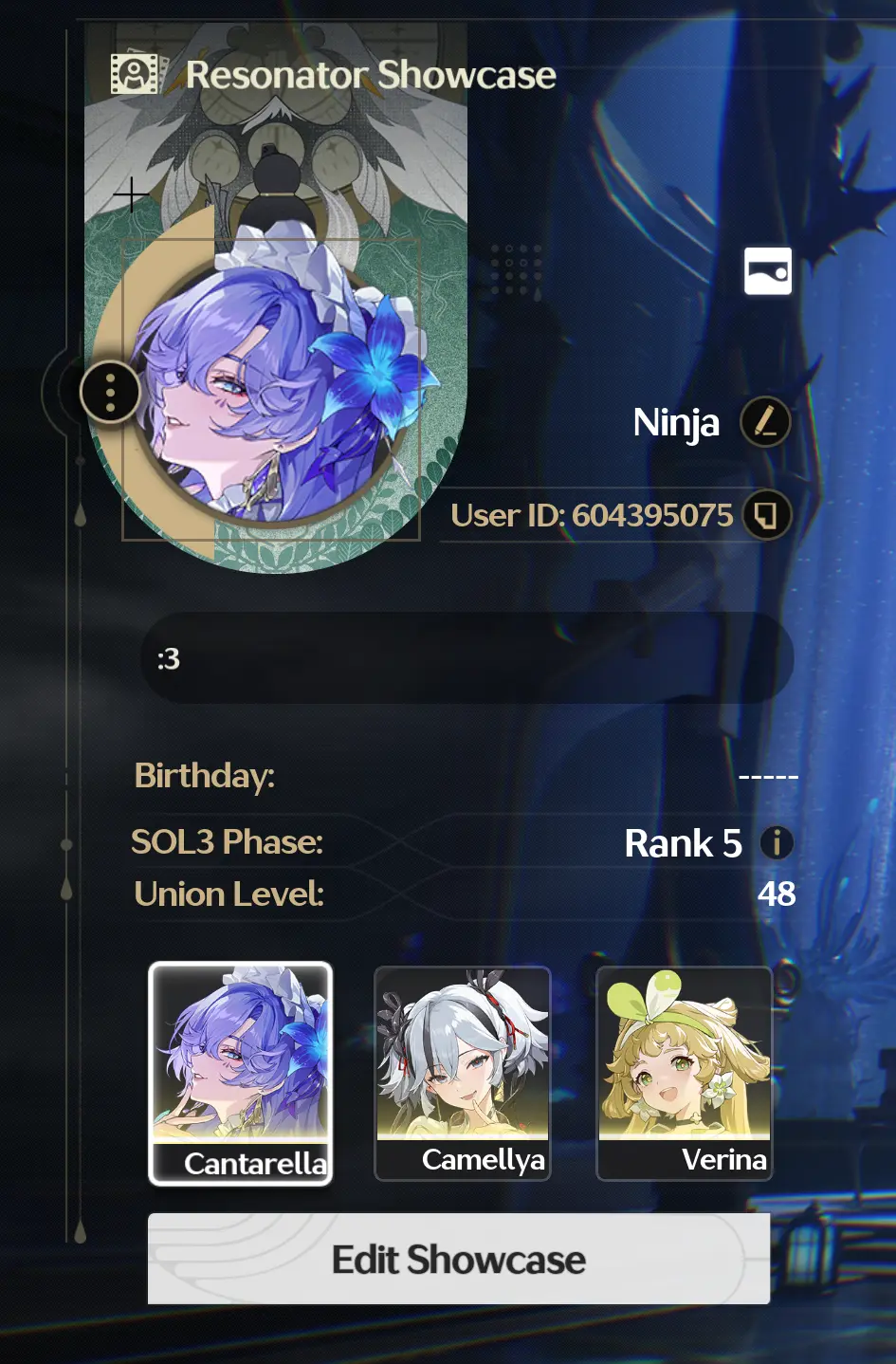The width and height of the screenshot is (896, 1364).
Task: Open the three-dot options menu on the avatar
Action: [111, 392]
